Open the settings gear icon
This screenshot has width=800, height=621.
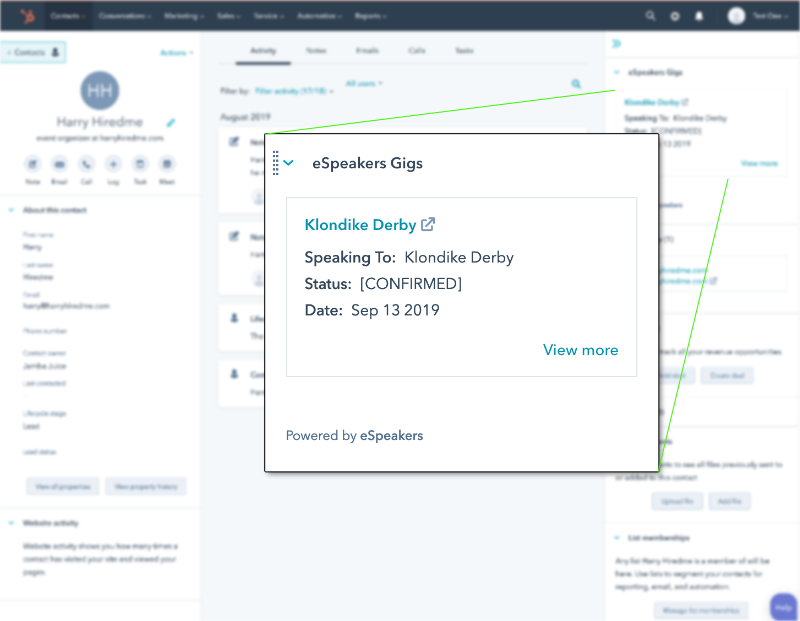[674, 16]
